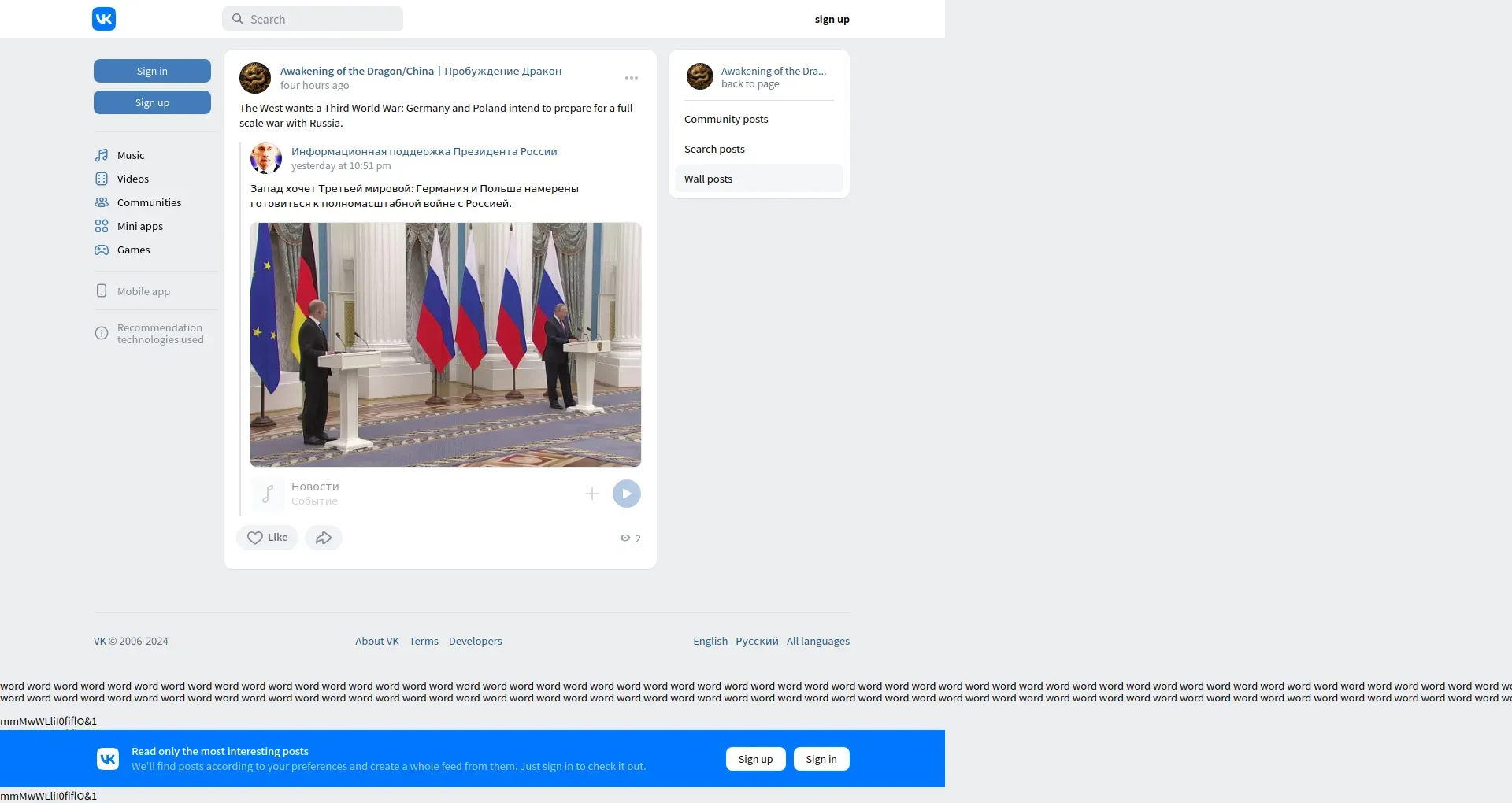Play the Новости audio track
The width and height of the screenshot is (1512, 803).
[627, 494]
